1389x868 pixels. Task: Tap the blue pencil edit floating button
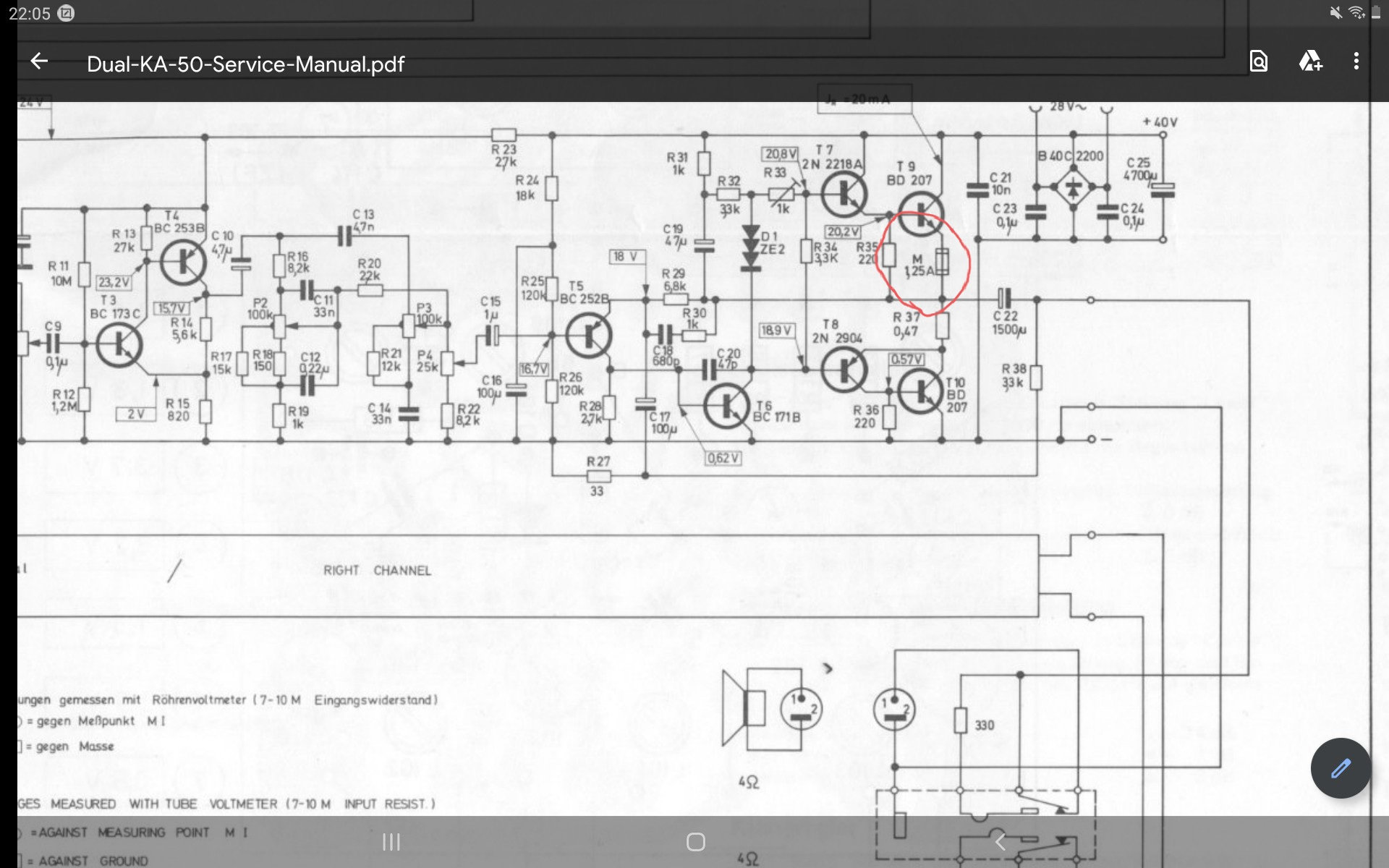[1340, 768]
